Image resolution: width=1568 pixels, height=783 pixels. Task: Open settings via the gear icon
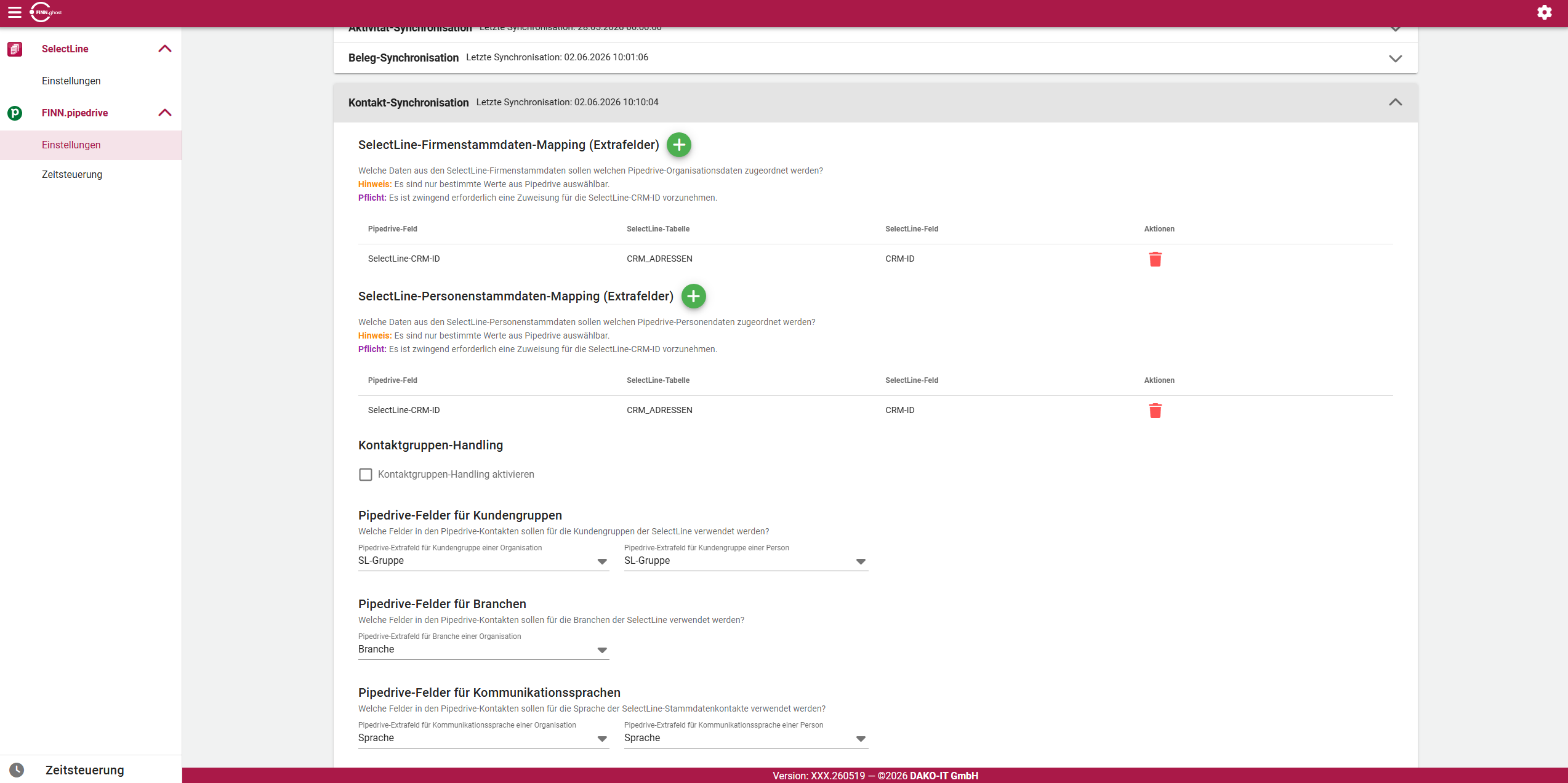1544,12
